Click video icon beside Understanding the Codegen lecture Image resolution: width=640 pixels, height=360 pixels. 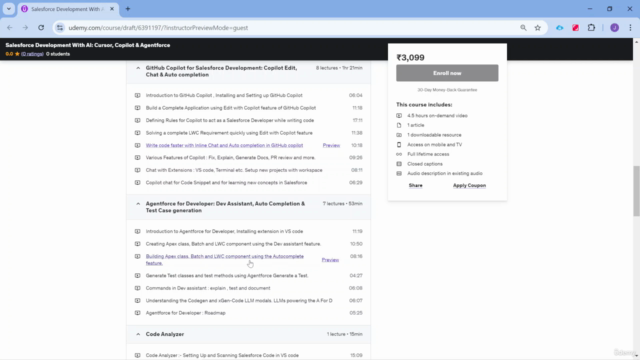(x=138, y=300)
